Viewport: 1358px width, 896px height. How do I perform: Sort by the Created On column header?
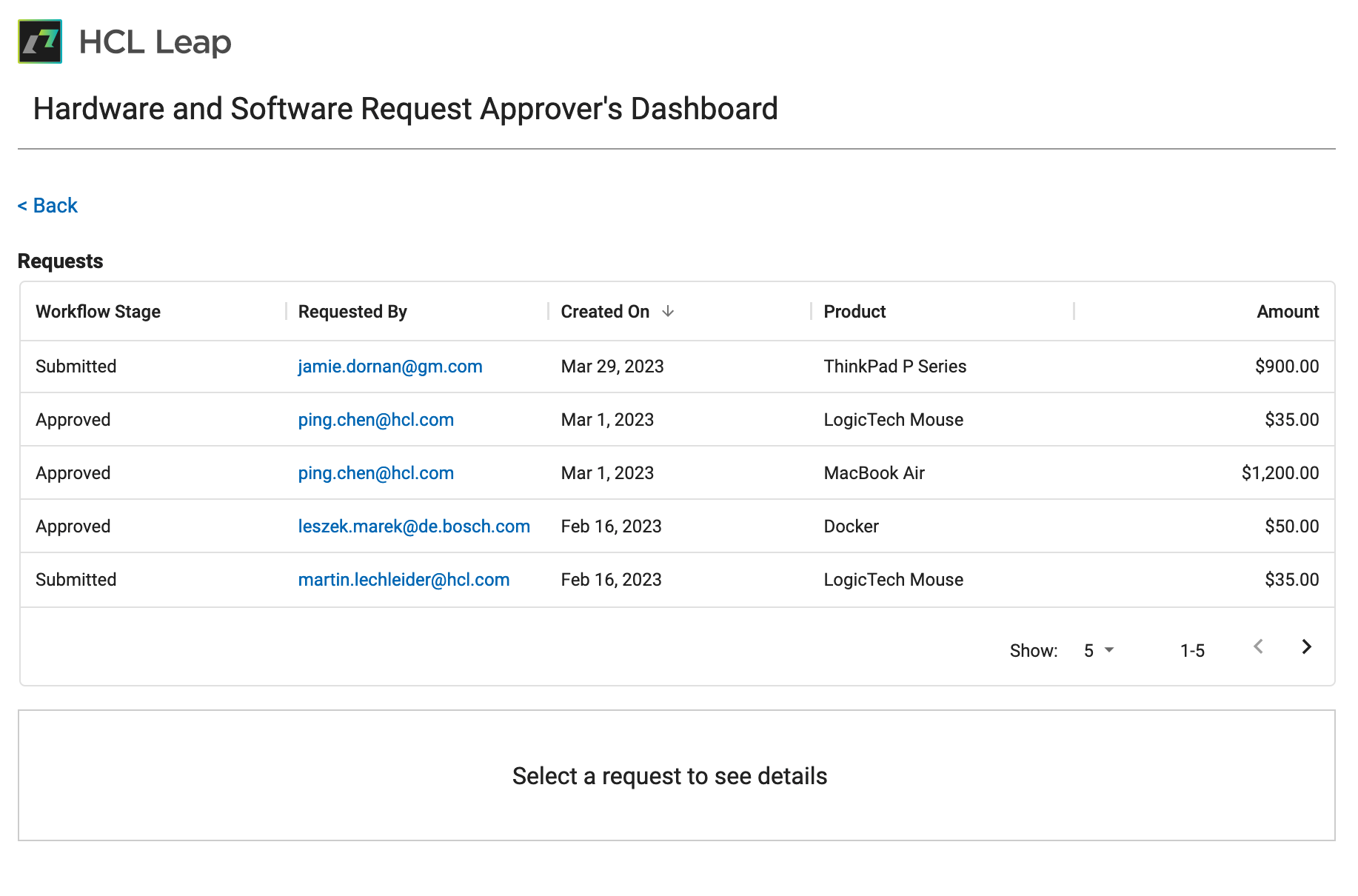[605, 312]
